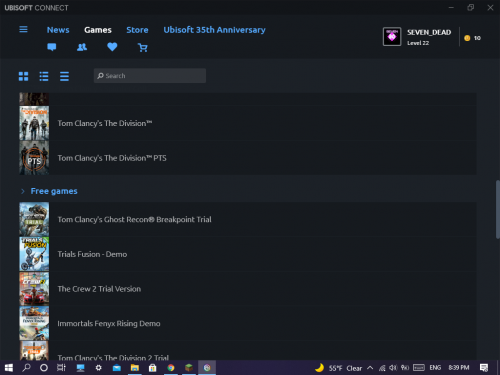Screen dimensions: 500x375
Task: Open the 55°F Clear weather widget
Action: pos(338,368)
